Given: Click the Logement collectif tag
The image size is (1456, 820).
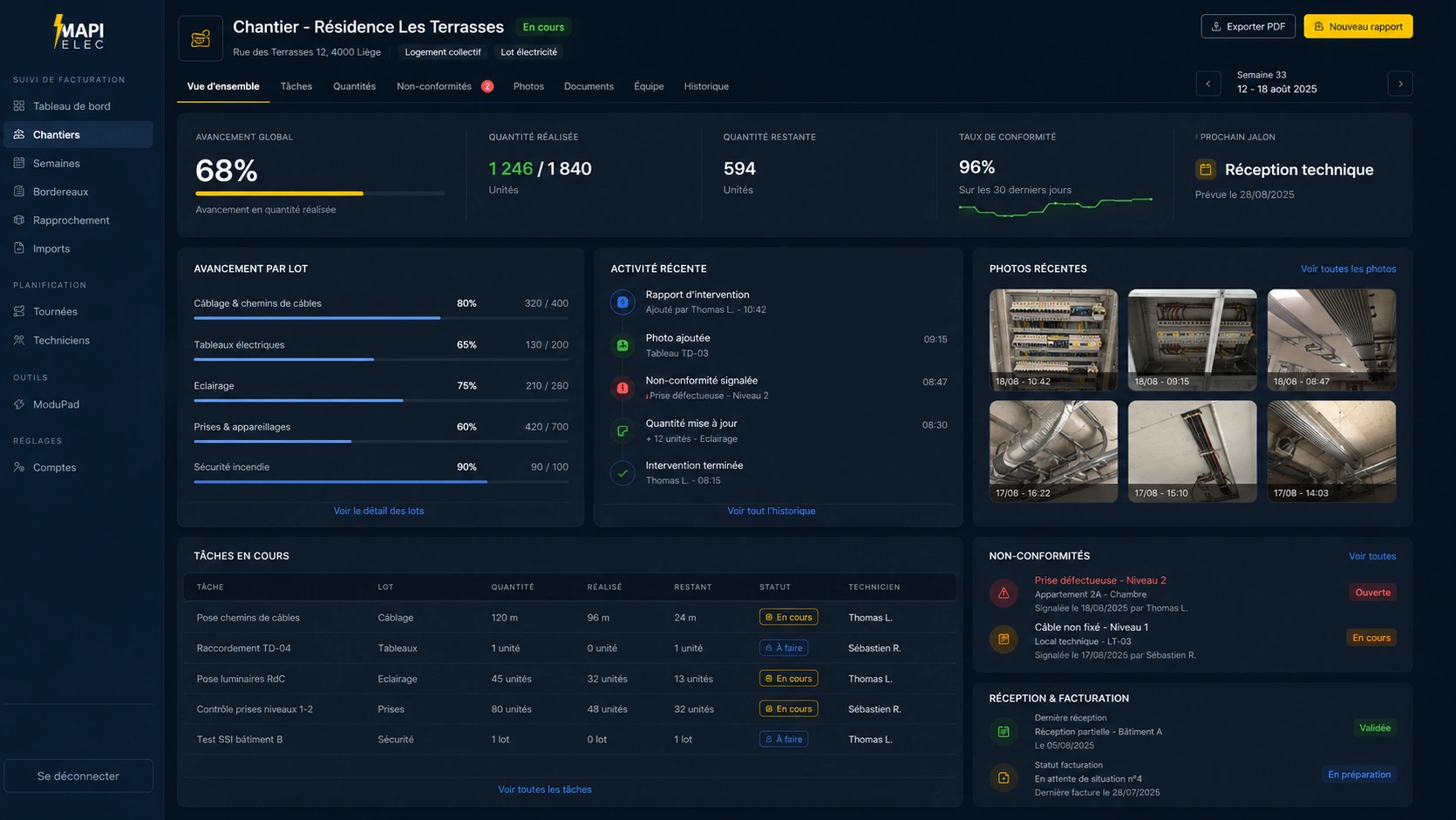Looking at the screenshot, I should pos(443,52).
